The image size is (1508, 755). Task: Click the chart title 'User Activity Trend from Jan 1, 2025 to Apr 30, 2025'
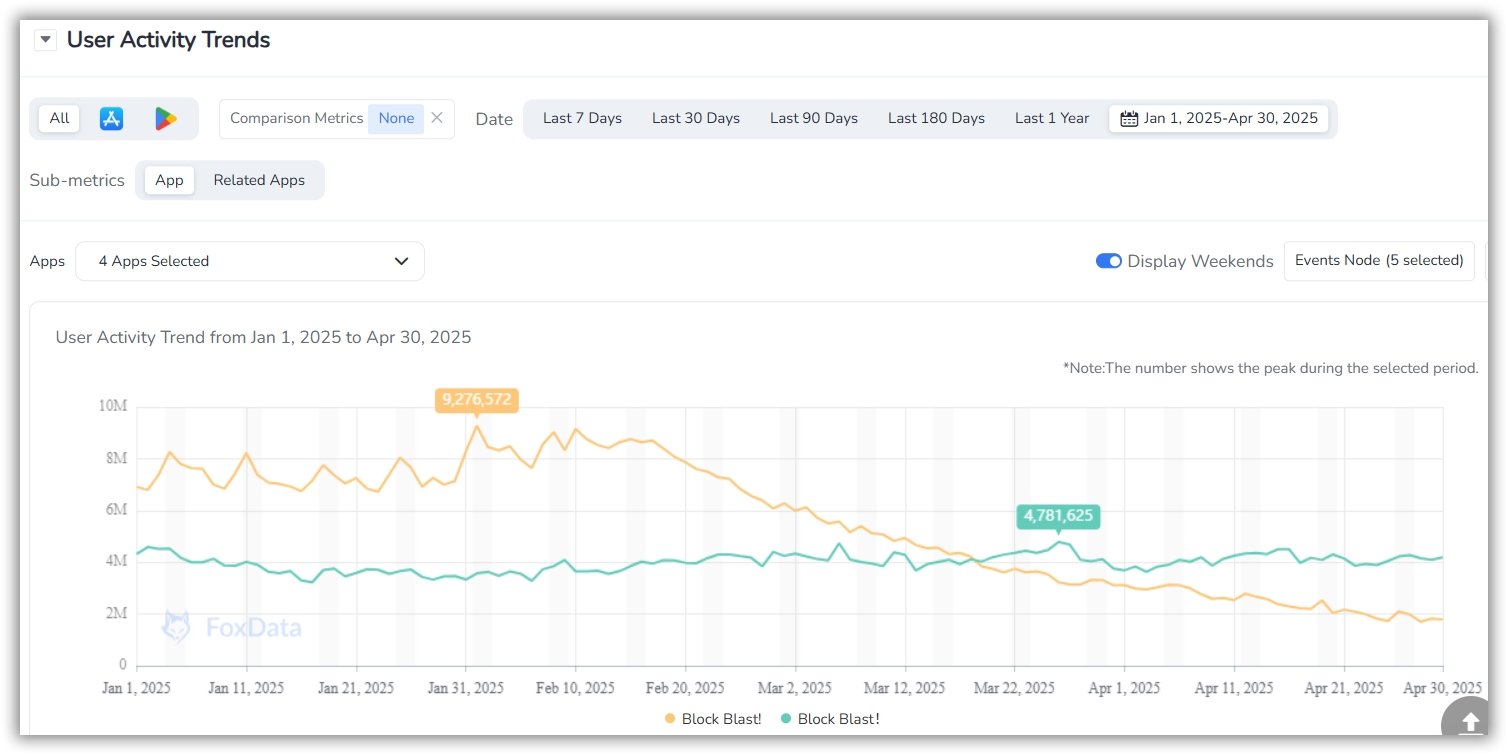pyautogui.click(x=263, y=337)
